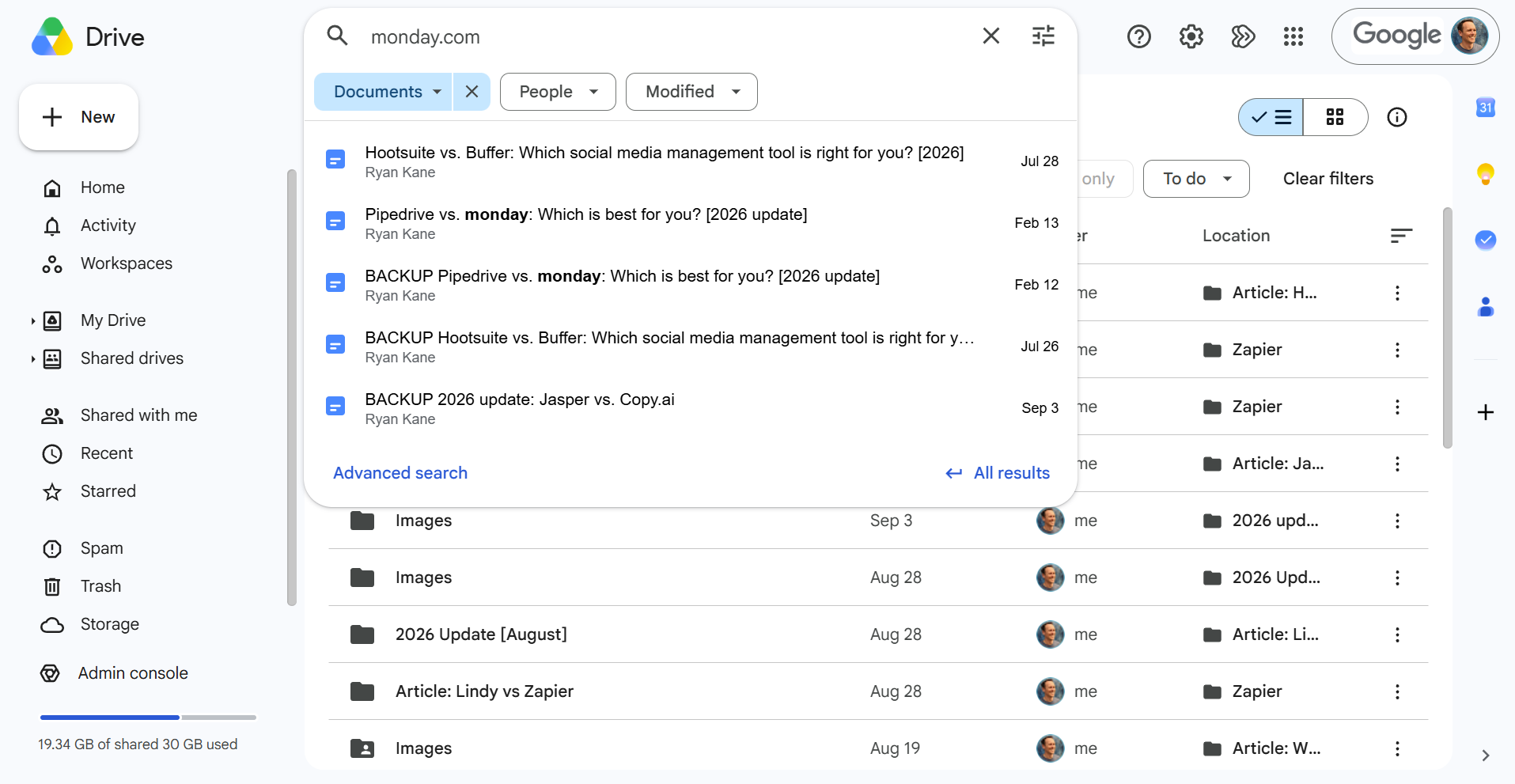The height and width of the screenshot is (784, 1515).
Task: Switch to grid layout view
Action: [1335, 117]
